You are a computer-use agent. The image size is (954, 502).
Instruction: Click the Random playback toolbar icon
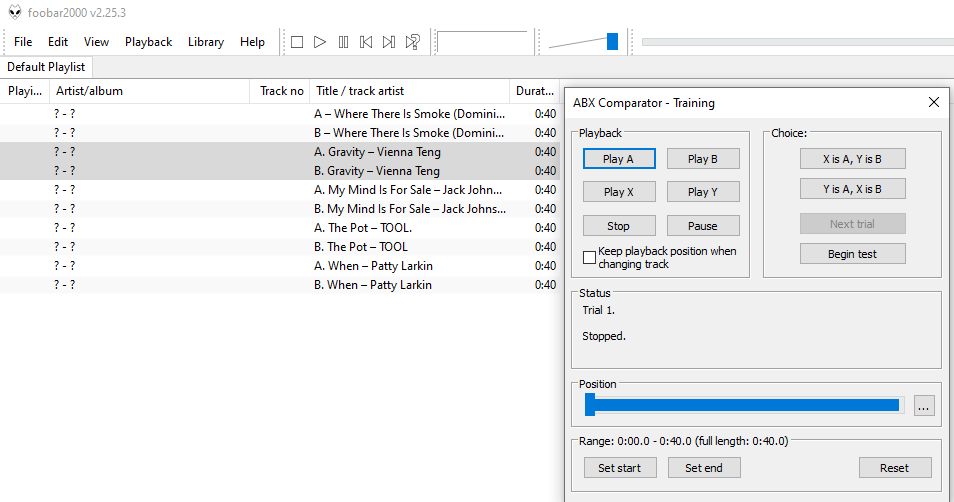413,42
